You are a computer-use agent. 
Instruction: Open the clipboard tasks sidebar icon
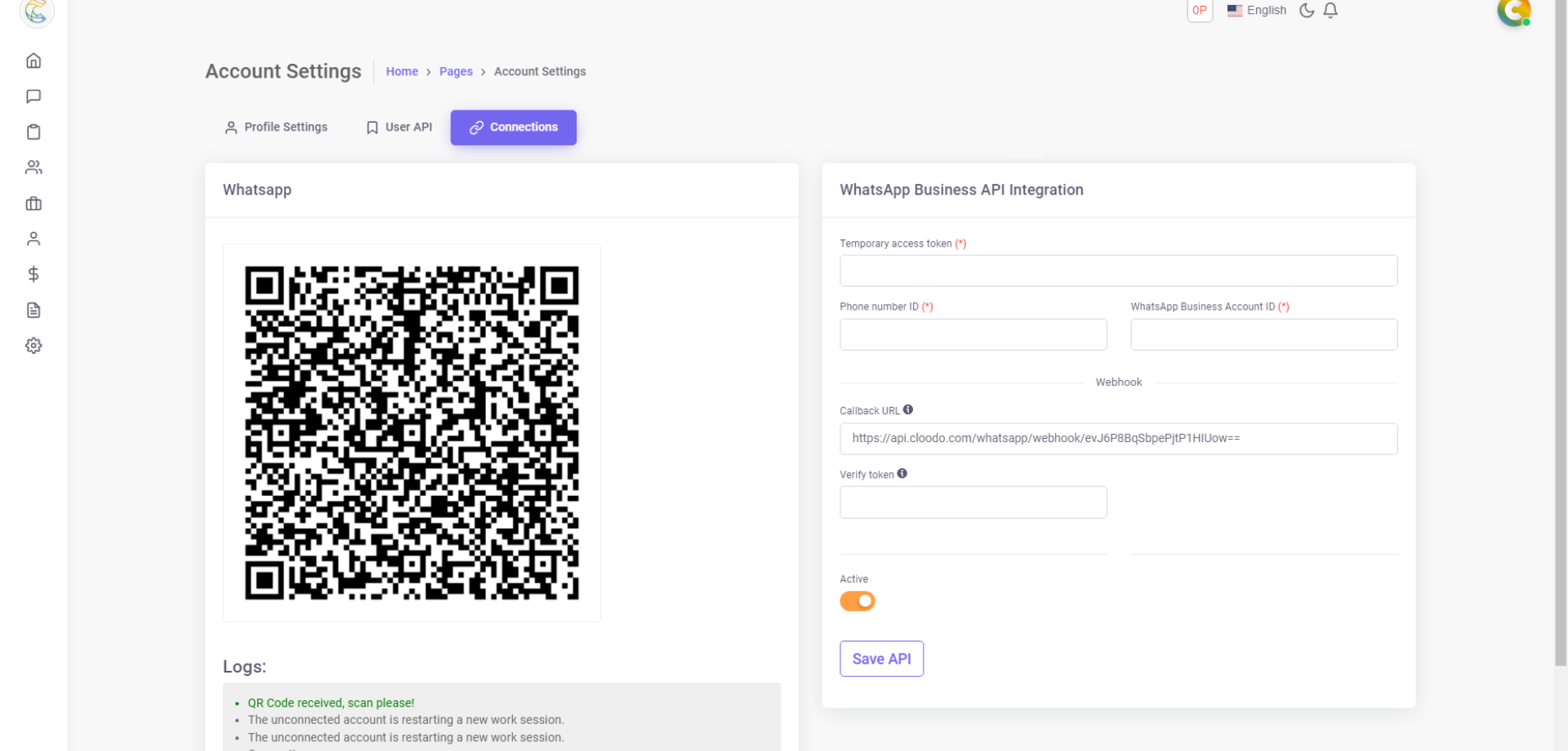click(x=33, y=132)
